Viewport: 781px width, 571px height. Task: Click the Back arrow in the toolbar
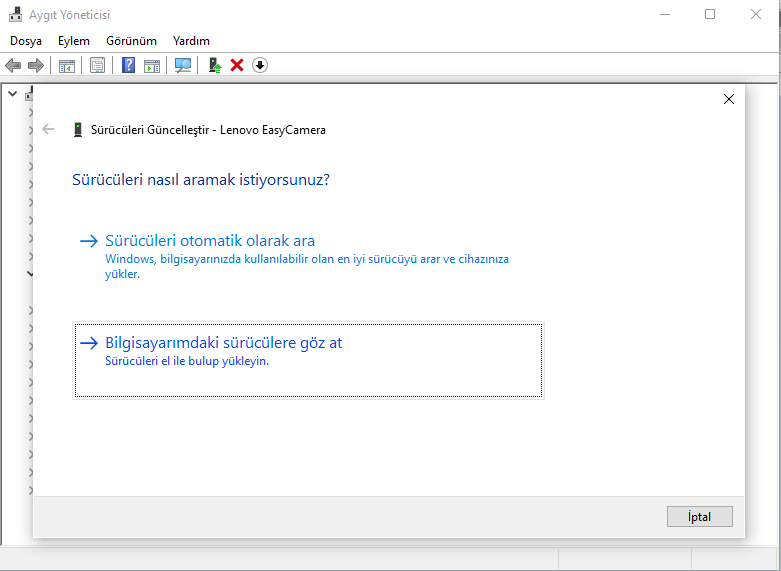[13, 65]
